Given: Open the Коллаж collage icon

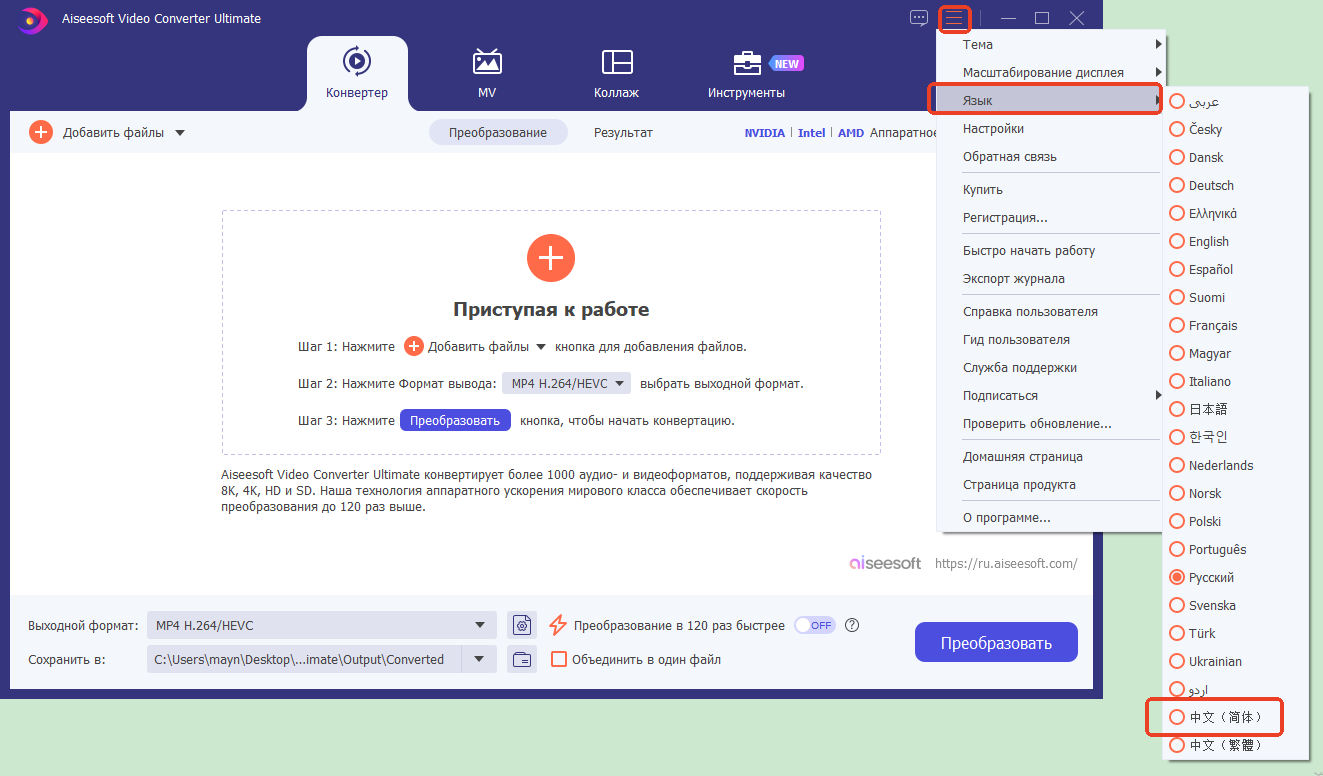Looking at the screenshot, I should coord(616,63).
